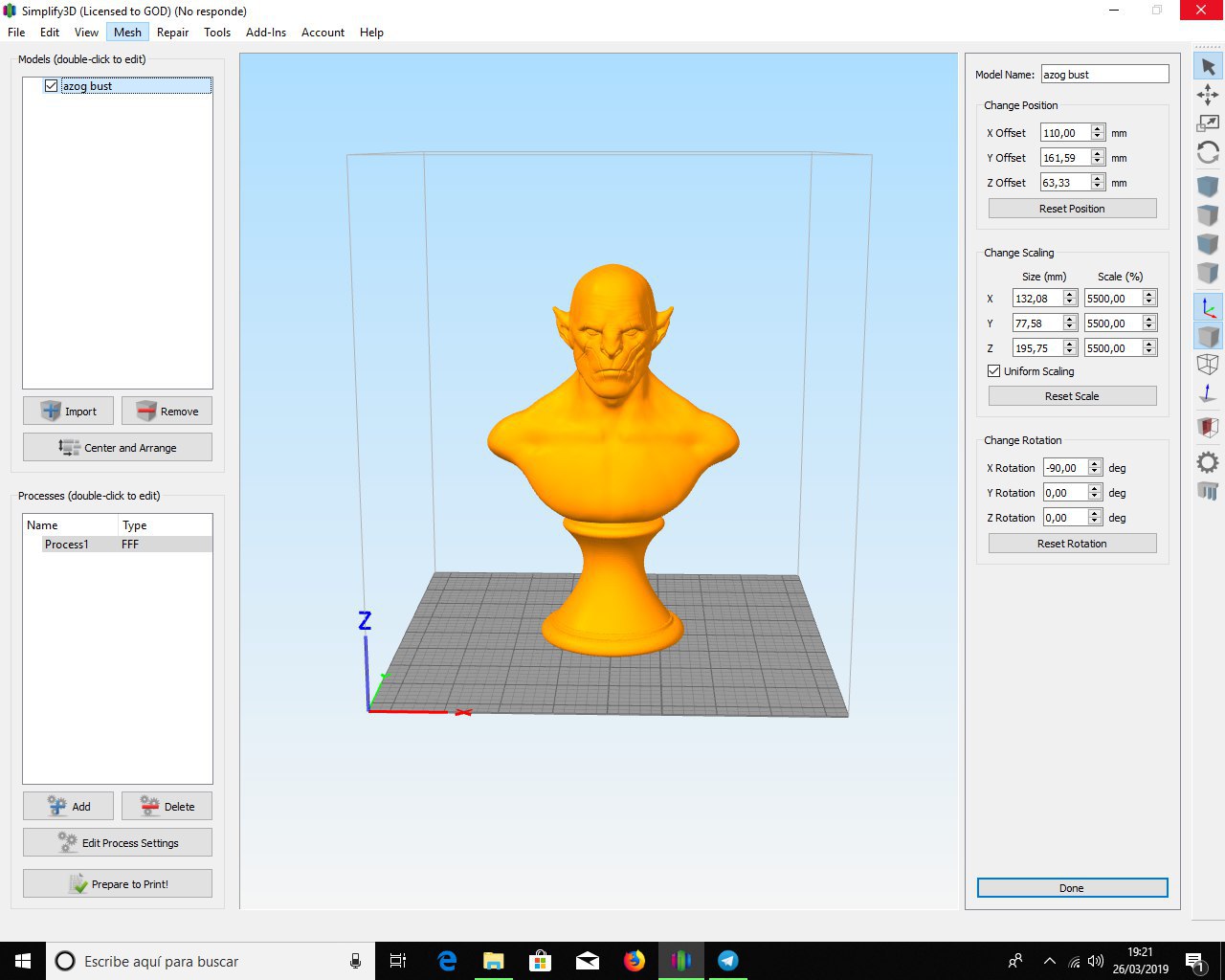Viewport: 1225px width, 980px height.
Task: Open File Explorer from taskbar
Action: click(494, 961)
